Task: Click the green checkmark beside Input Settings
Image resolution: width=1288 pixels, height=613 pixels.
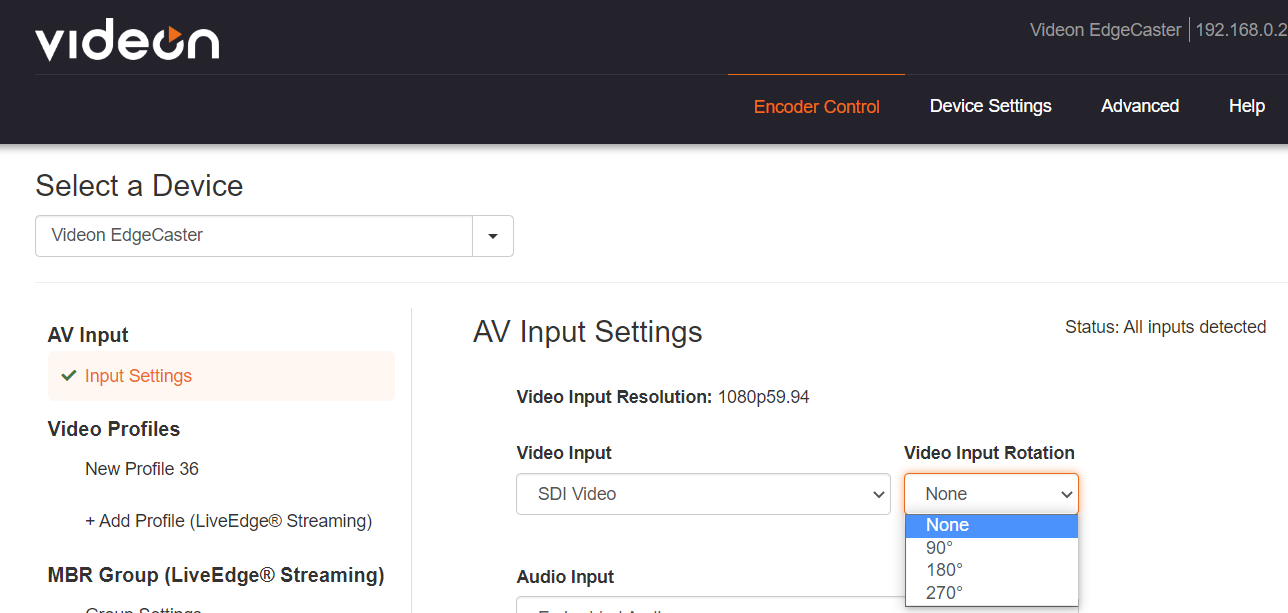Action: 69,376
